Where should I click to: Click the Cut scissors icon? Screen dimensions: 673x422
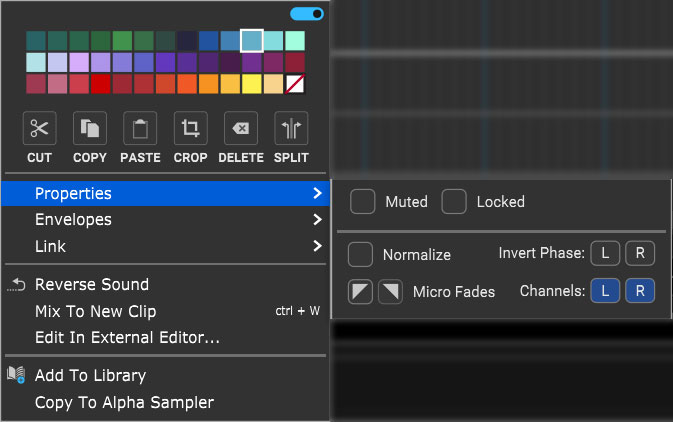pos(39,128)
